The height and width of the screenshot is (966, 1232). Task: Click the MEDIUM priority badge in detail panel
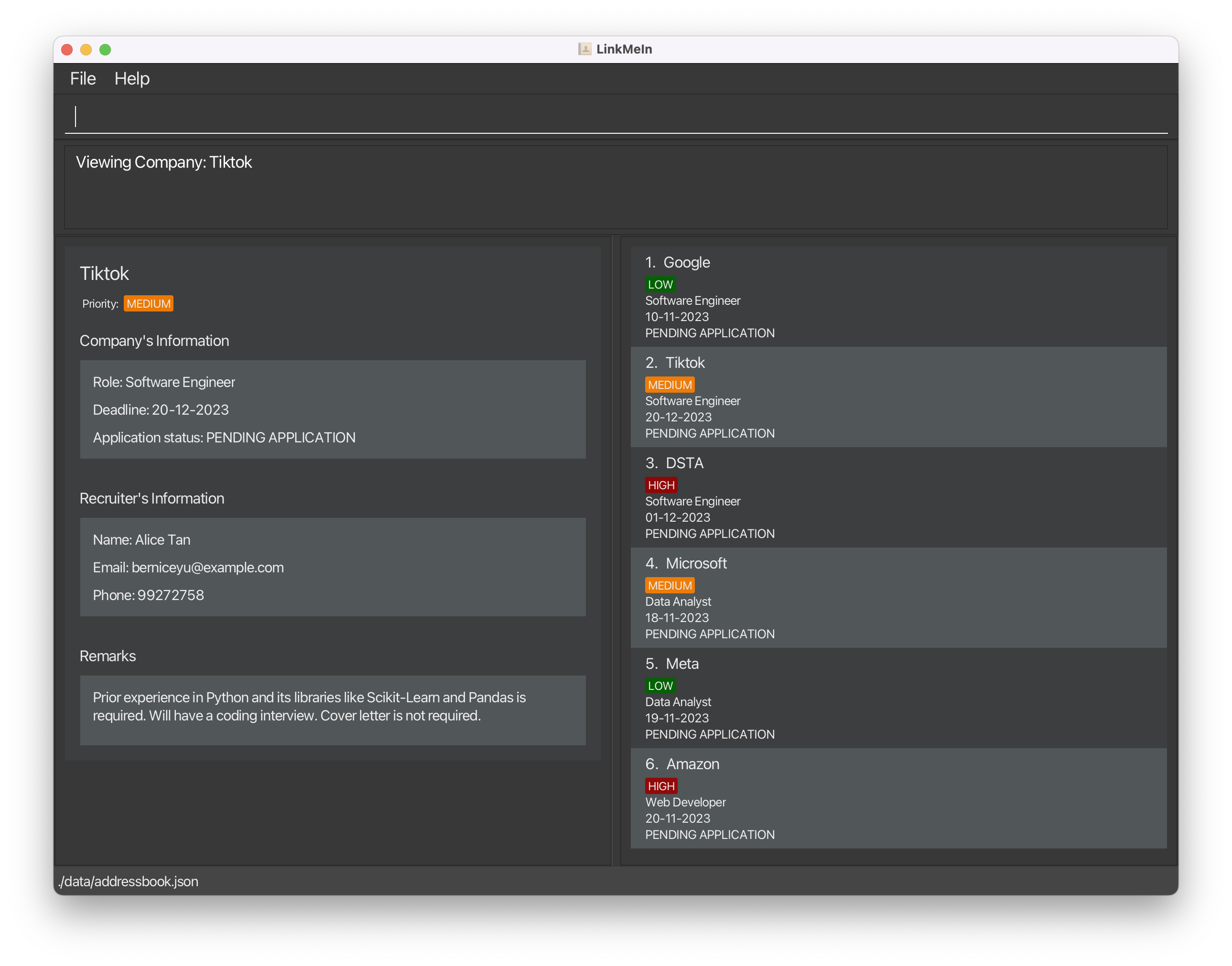pos(149,304)
